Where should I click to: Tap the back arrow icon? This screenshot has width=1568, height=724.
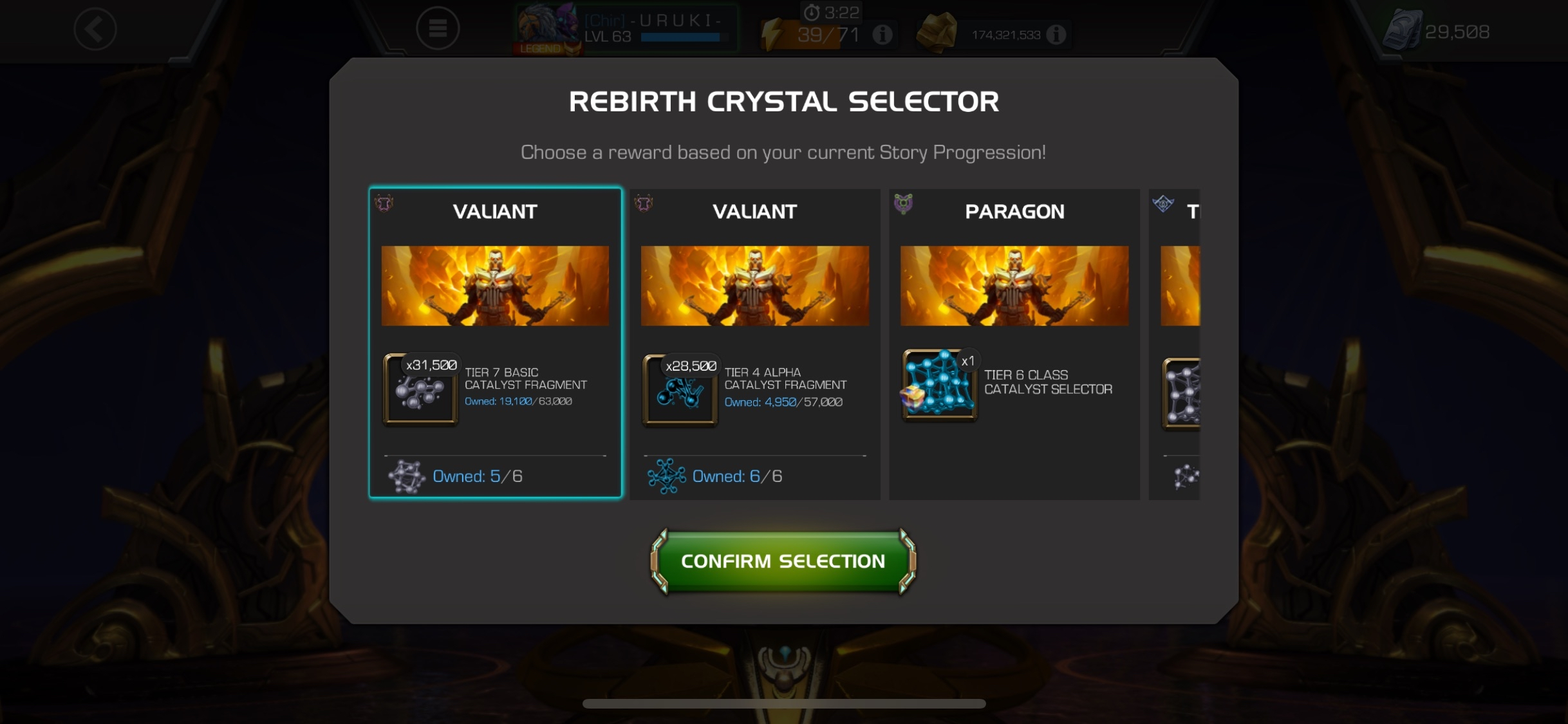click(95, 29)
